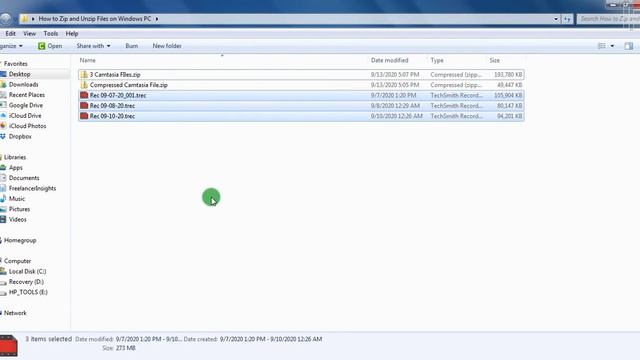Select Computer in the navigation pane
The height and width of the screenshot is (360, 640).
pyautogui.click(x=17, y=261)
